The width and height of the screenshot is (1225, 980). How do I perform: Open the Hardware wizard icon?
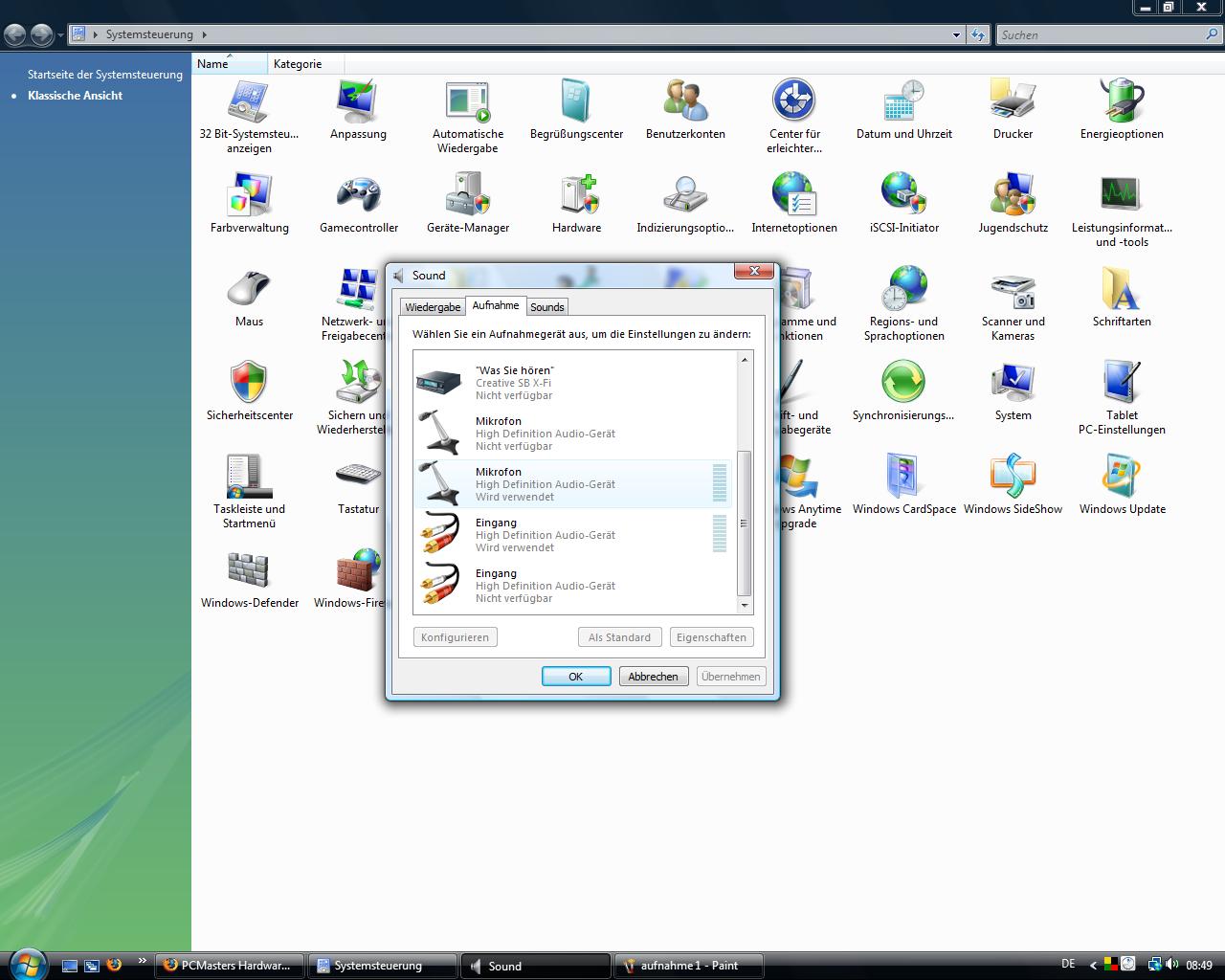tap(576, 203)
